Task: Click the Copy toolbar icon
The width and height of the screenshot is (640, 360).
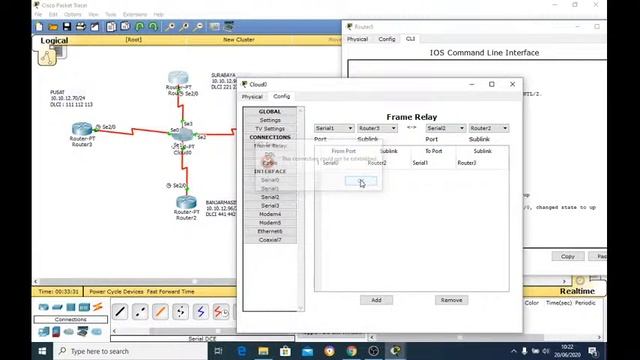Action: (x=111, y=27)
